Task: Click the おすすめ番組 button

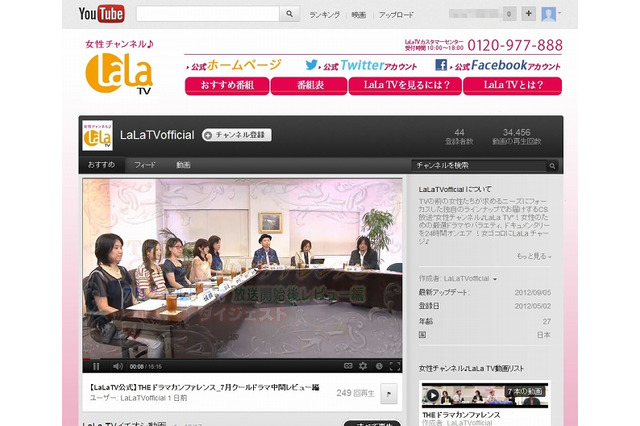Action: click(x=227, y=86)
